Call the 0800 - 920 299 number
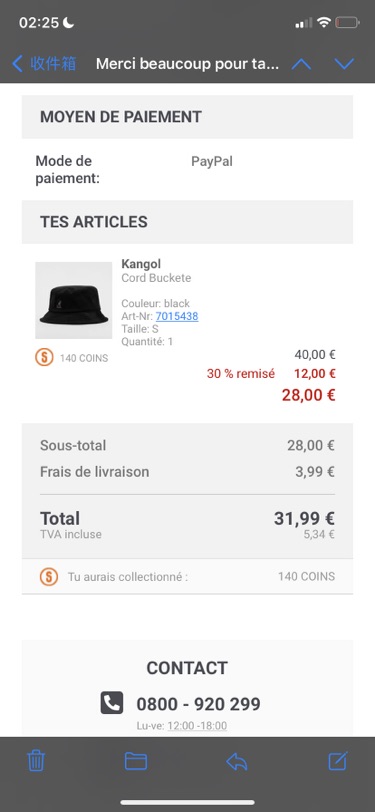This screenshot has width=375, height=812. point(198,704)
